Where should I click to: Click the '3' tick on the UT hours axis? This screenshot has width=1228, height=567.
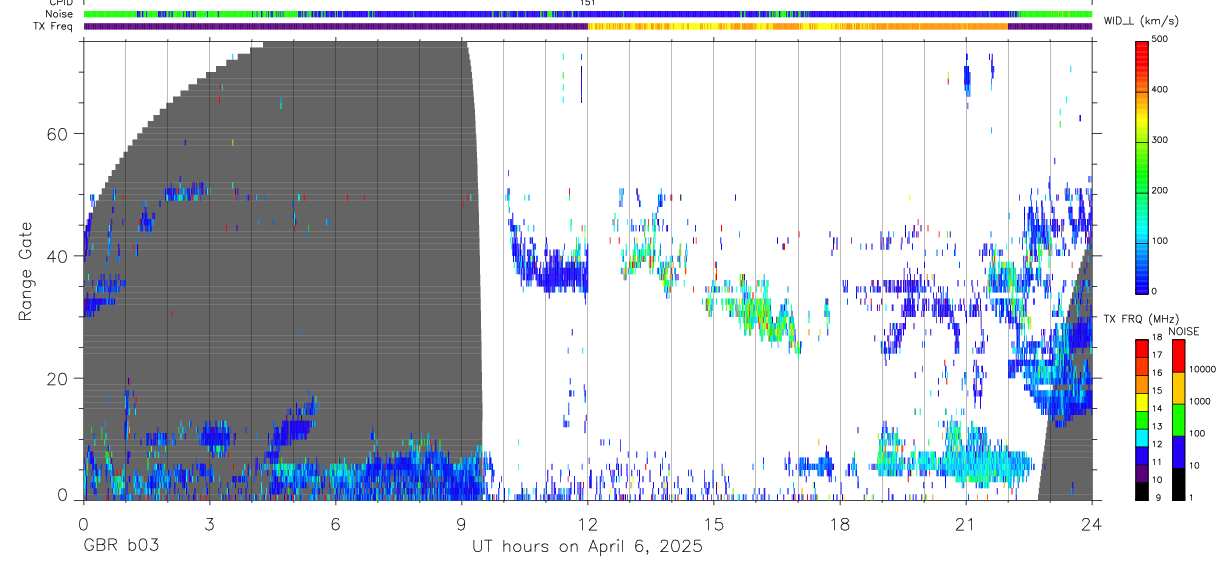click(209, 524)
